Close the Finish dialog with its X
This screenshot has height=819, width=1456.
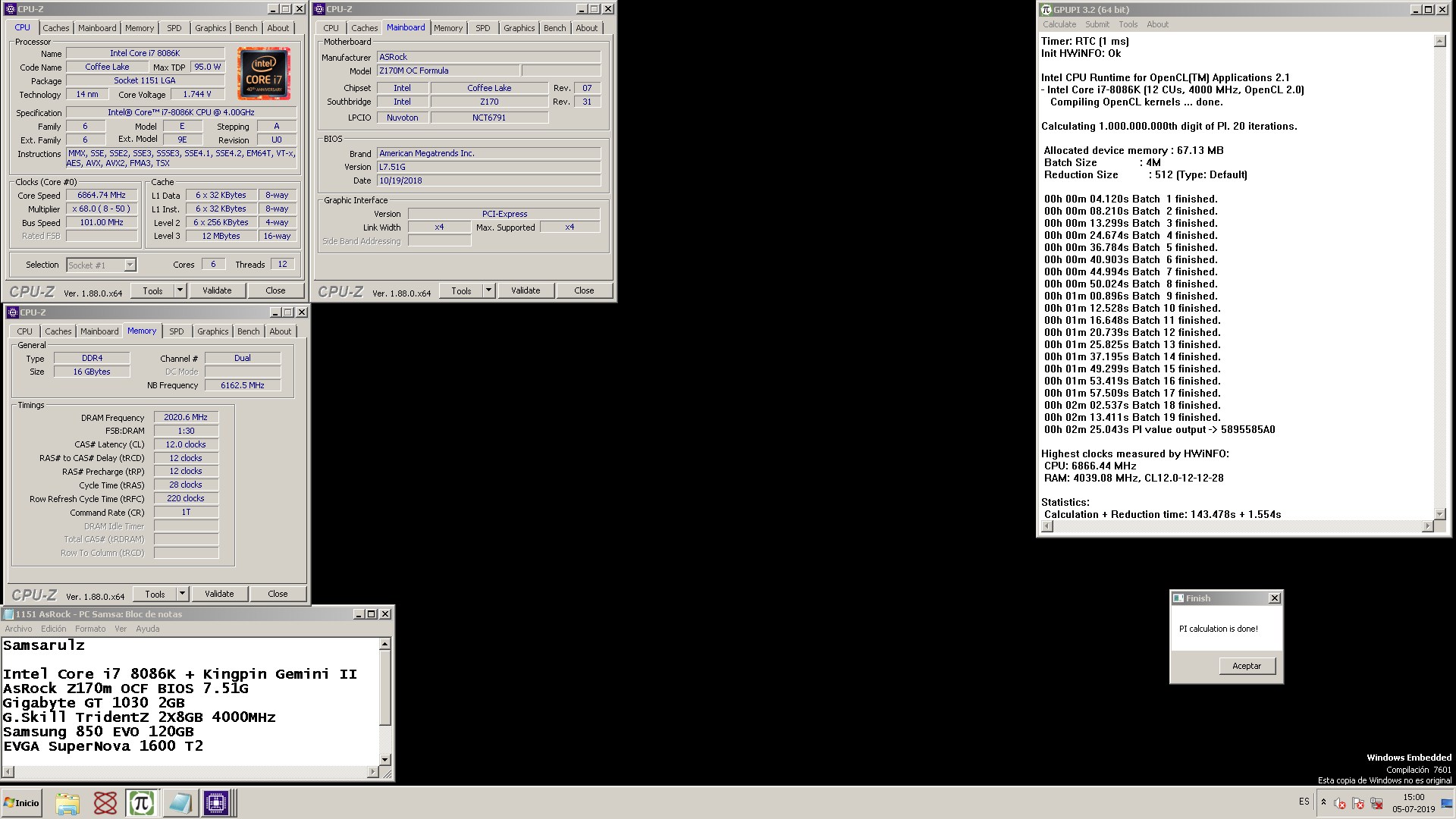(x=1275, y=598)
